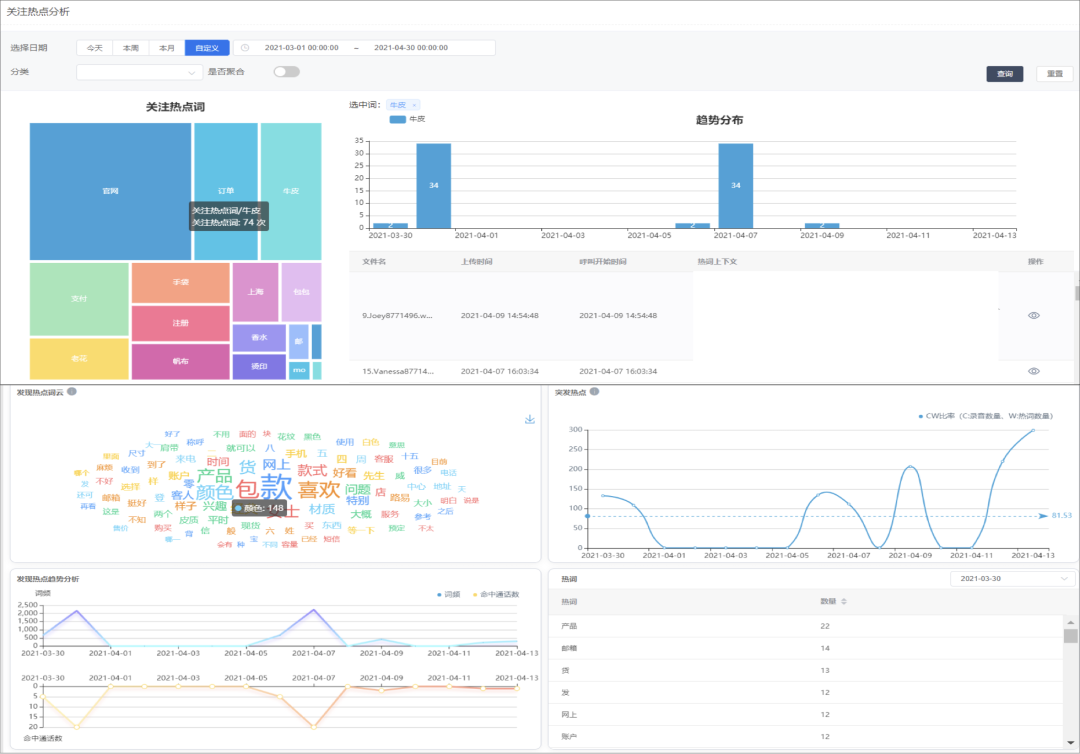Click the help icon next to 突发热点
This screenshot has width=1080, height=754.
tap(594, 392)
